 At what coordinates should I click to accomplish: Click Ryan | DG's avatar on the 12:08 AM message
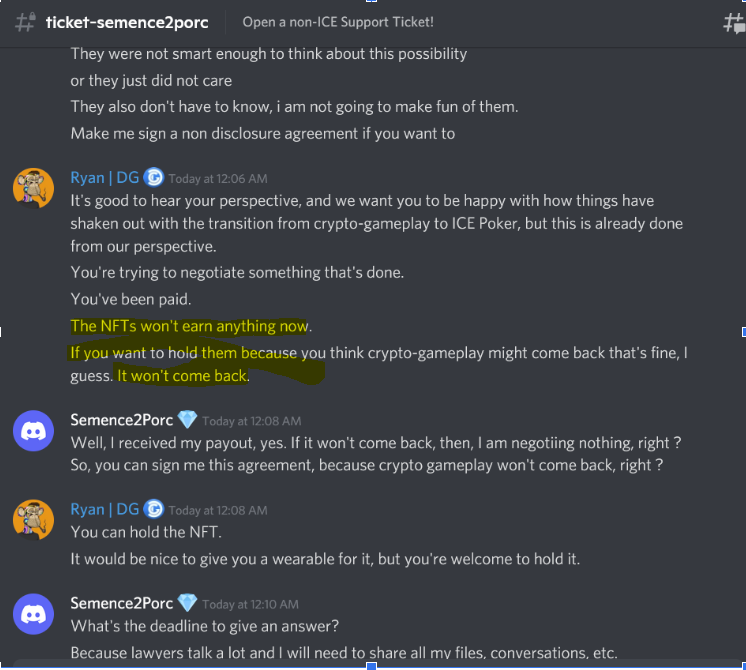(33, 520)
